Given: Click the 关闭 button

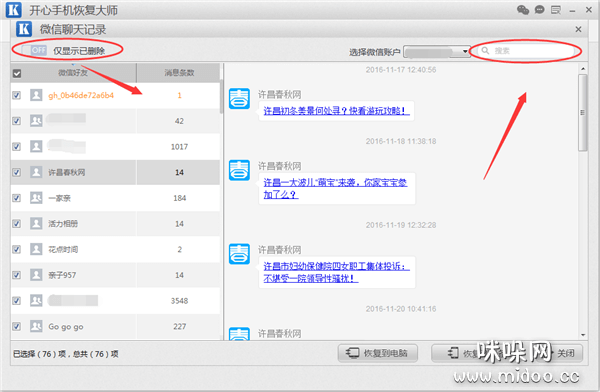Looking at the screenshot, I should point(566,353).
